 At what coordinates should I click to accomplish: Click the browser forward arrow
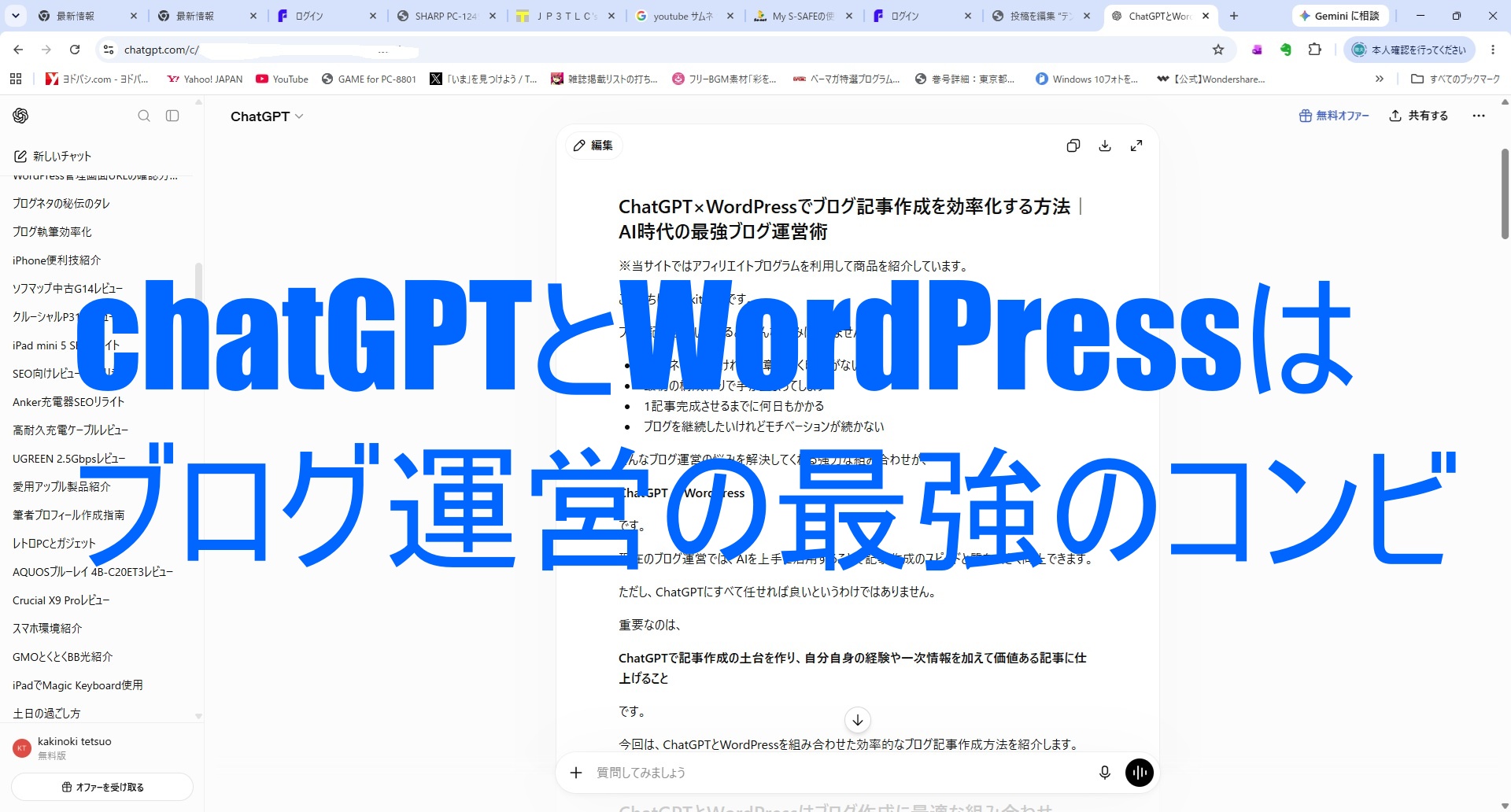coord(46,50)
